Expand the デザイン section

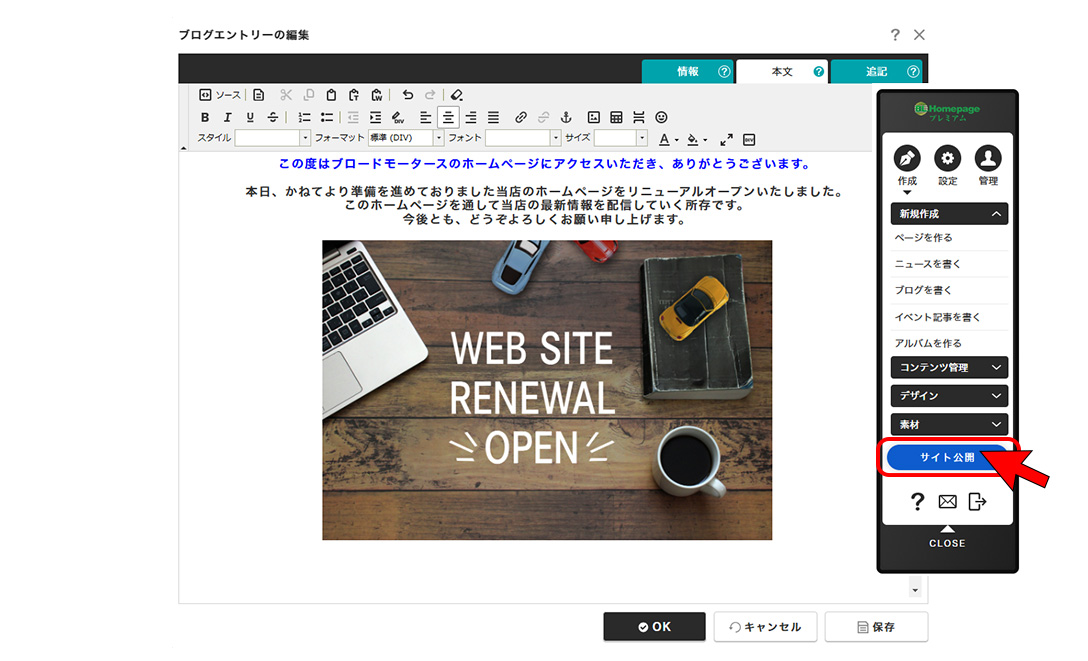coord(948,395)
